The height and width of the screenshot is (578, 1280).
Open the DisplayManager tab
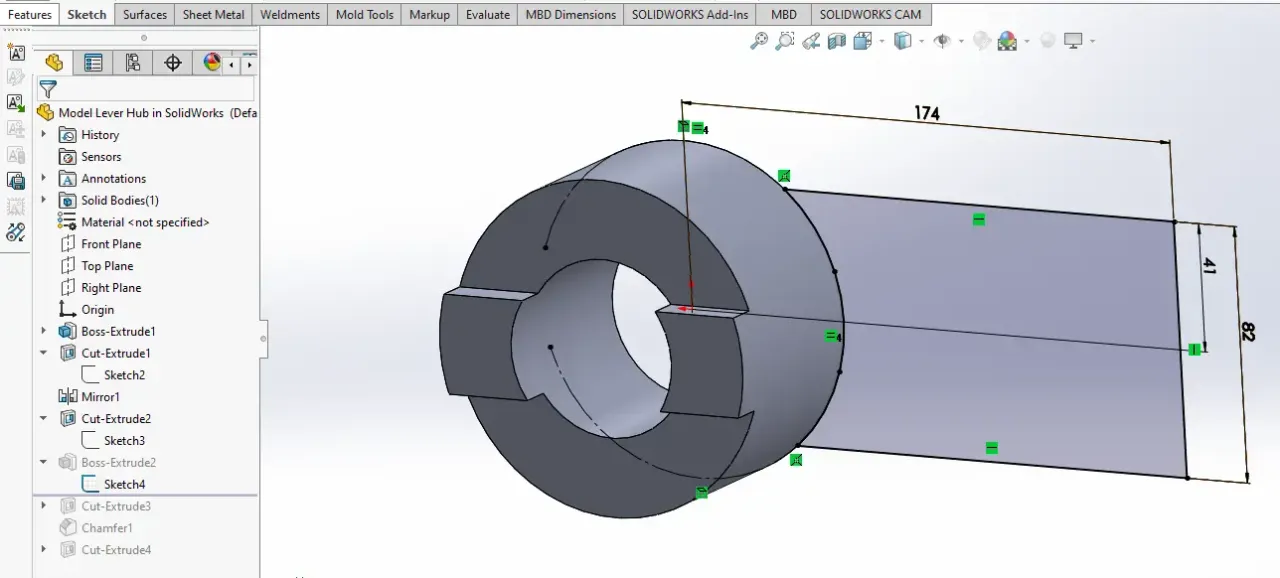tap(211, 63)
